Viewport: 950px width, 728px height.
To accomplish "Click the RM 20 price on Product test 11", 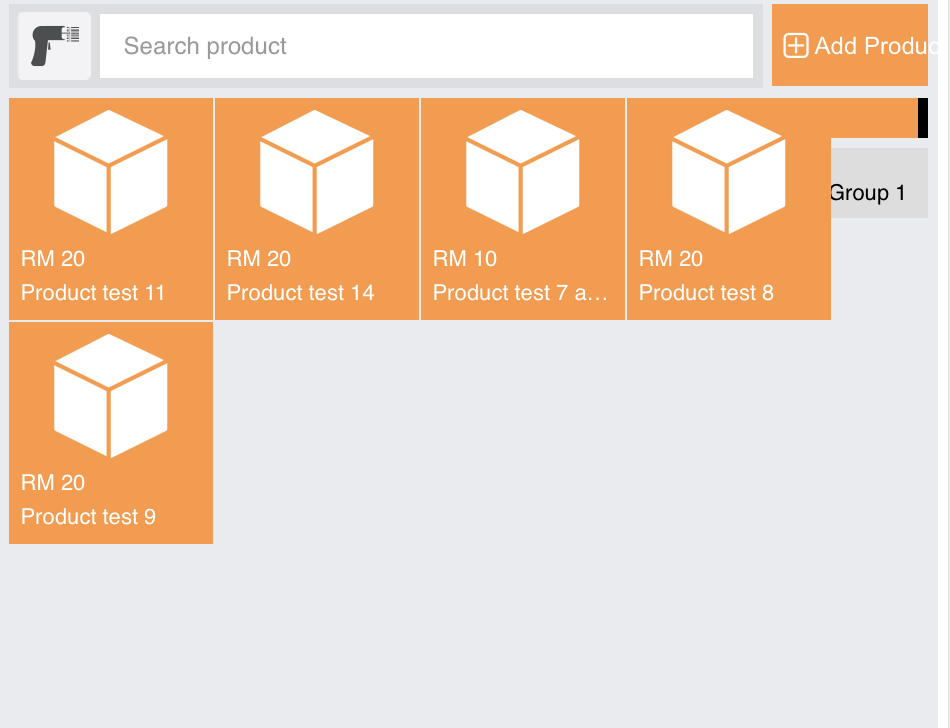I will tap(53, 259).
